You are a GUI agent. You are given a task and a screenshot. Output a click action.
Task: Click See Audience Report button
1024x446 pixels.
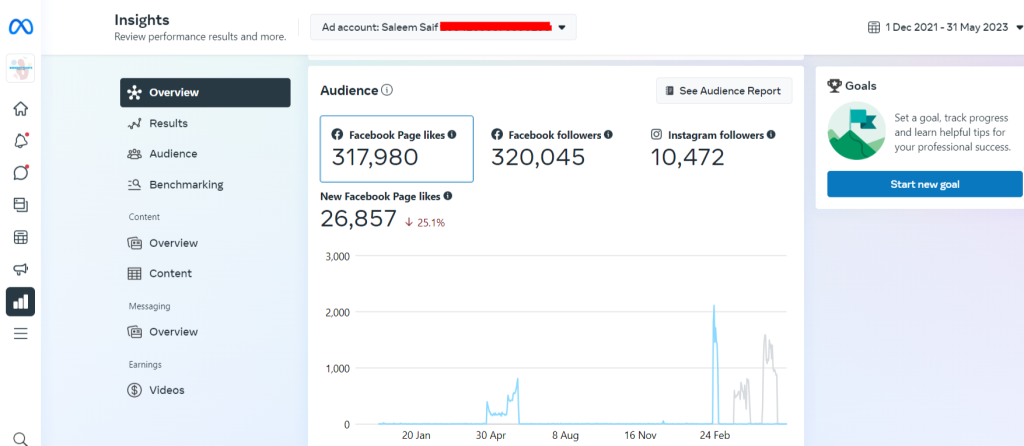pos(724,91)
